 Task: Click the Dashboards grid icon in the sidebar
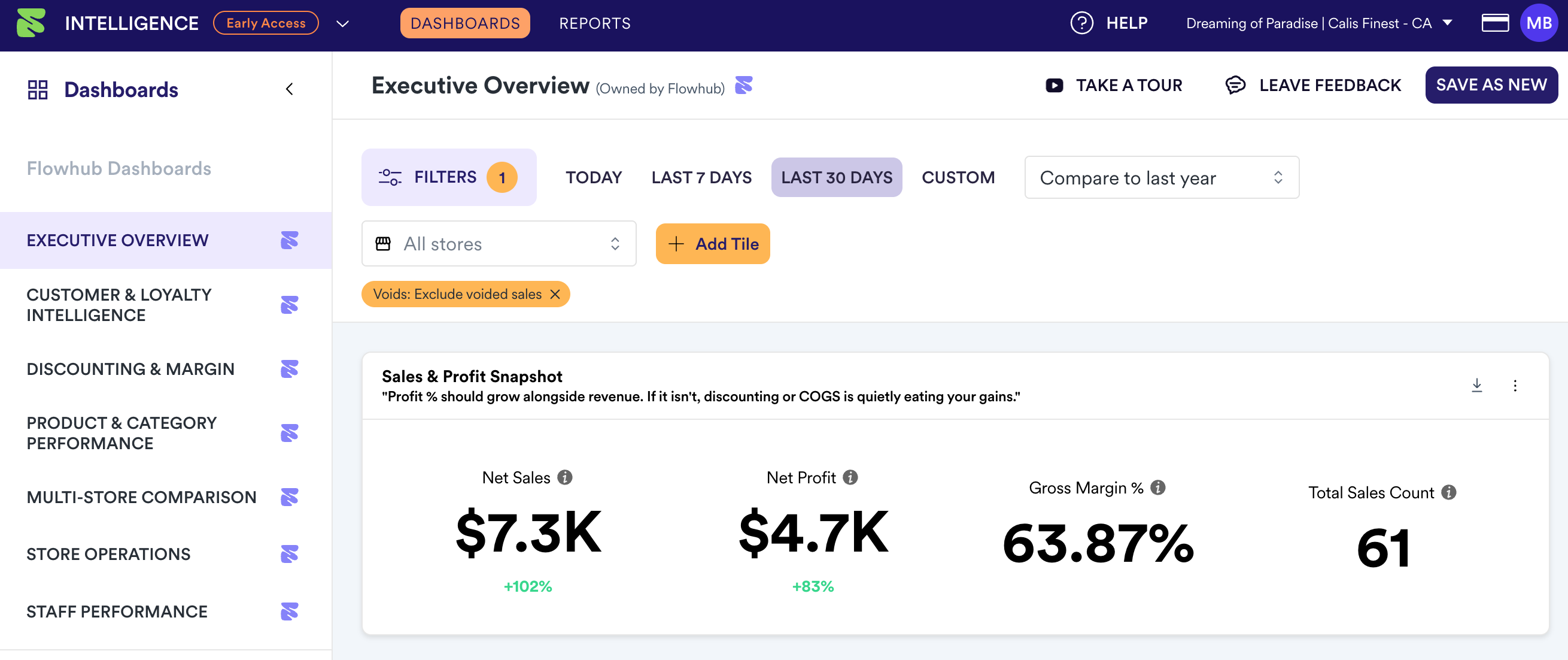[x=38, y=90]
